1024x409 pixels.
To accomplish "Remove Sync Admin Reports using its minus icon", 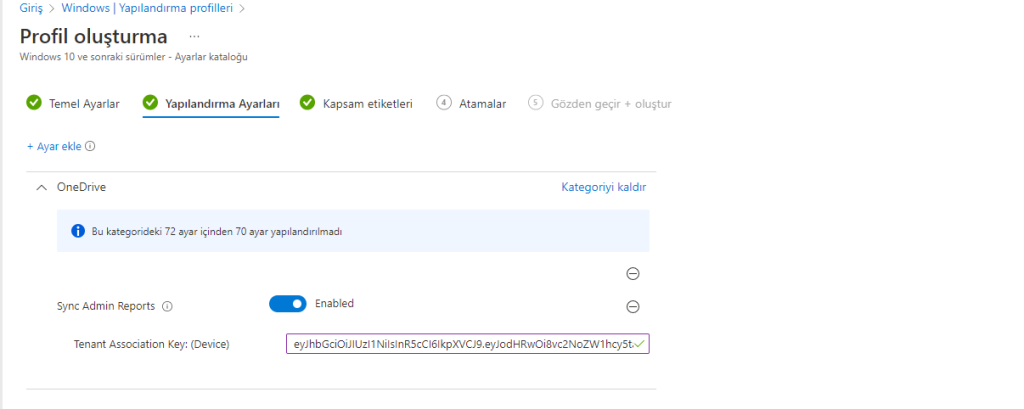I will point(632,307).
